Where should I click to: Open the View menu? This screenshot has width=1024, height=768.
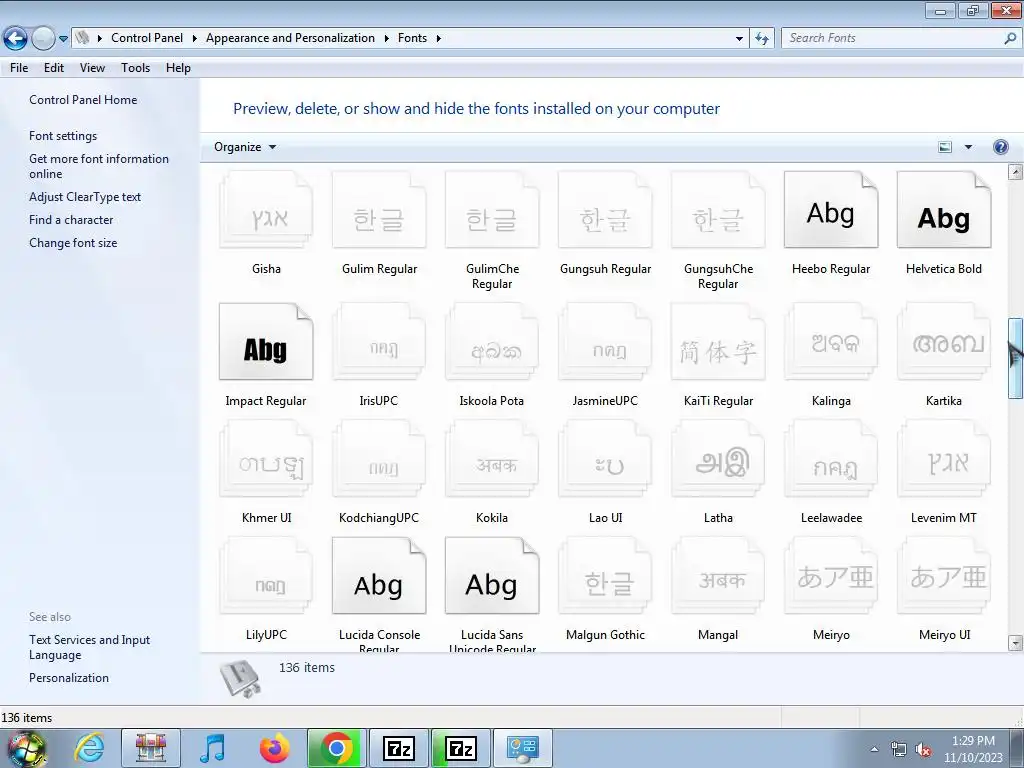pos(92,68)
